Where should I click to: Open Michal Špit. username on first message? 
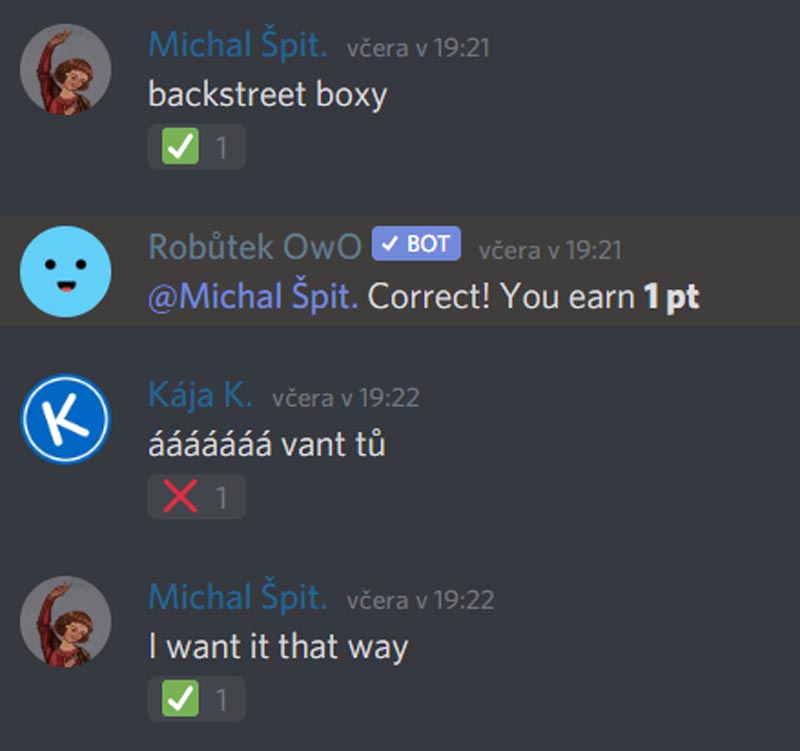237,45
